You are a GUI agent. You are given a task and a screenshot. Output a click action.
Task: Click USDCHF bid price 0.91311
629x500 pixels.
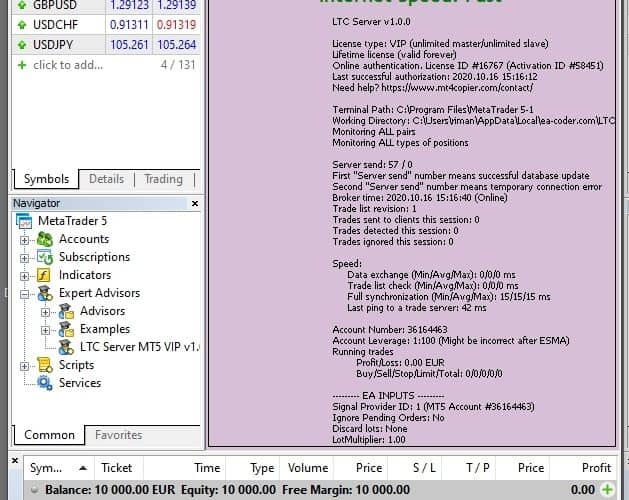pyautogui.click(x=129, y=24)
